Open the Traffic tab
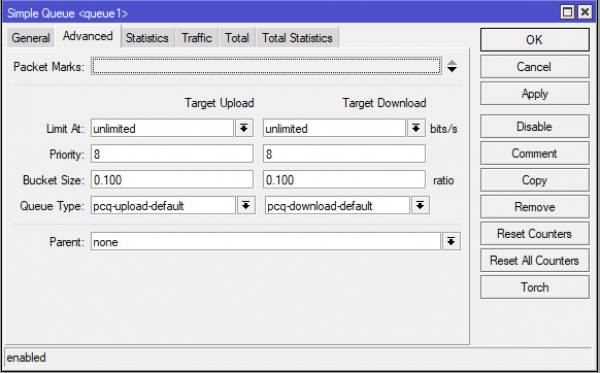The image size is (600, 373). (x=197, y=38)
